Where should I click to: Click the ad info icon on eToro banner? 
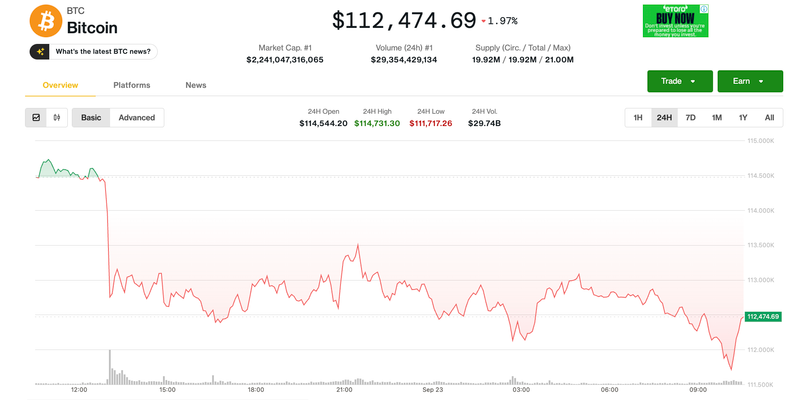click(x=704, y=8)
